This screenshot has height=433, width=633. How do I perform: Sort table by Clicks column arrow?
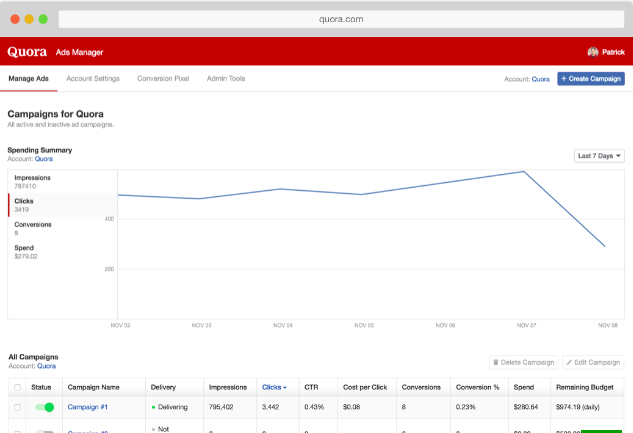(285, 388)
